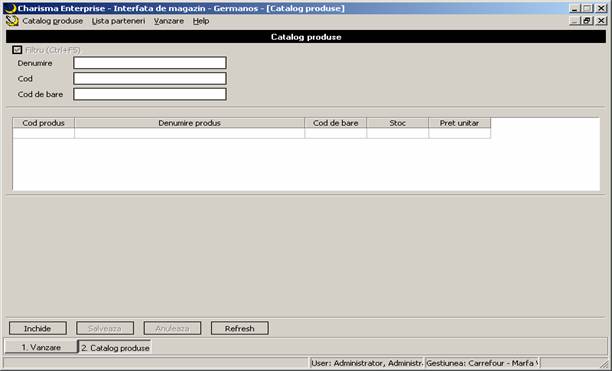
Task: Close the Charisma Enterprise main window
Action: [x=601, y=8]
